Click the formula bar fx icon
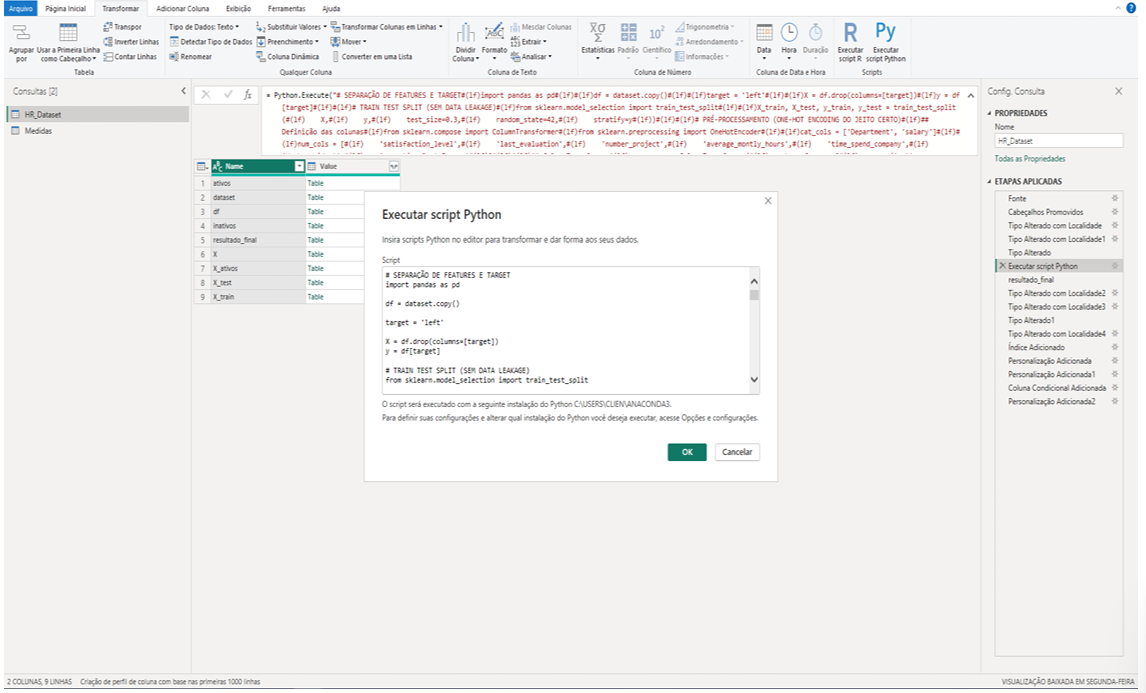 coord(248,94)
